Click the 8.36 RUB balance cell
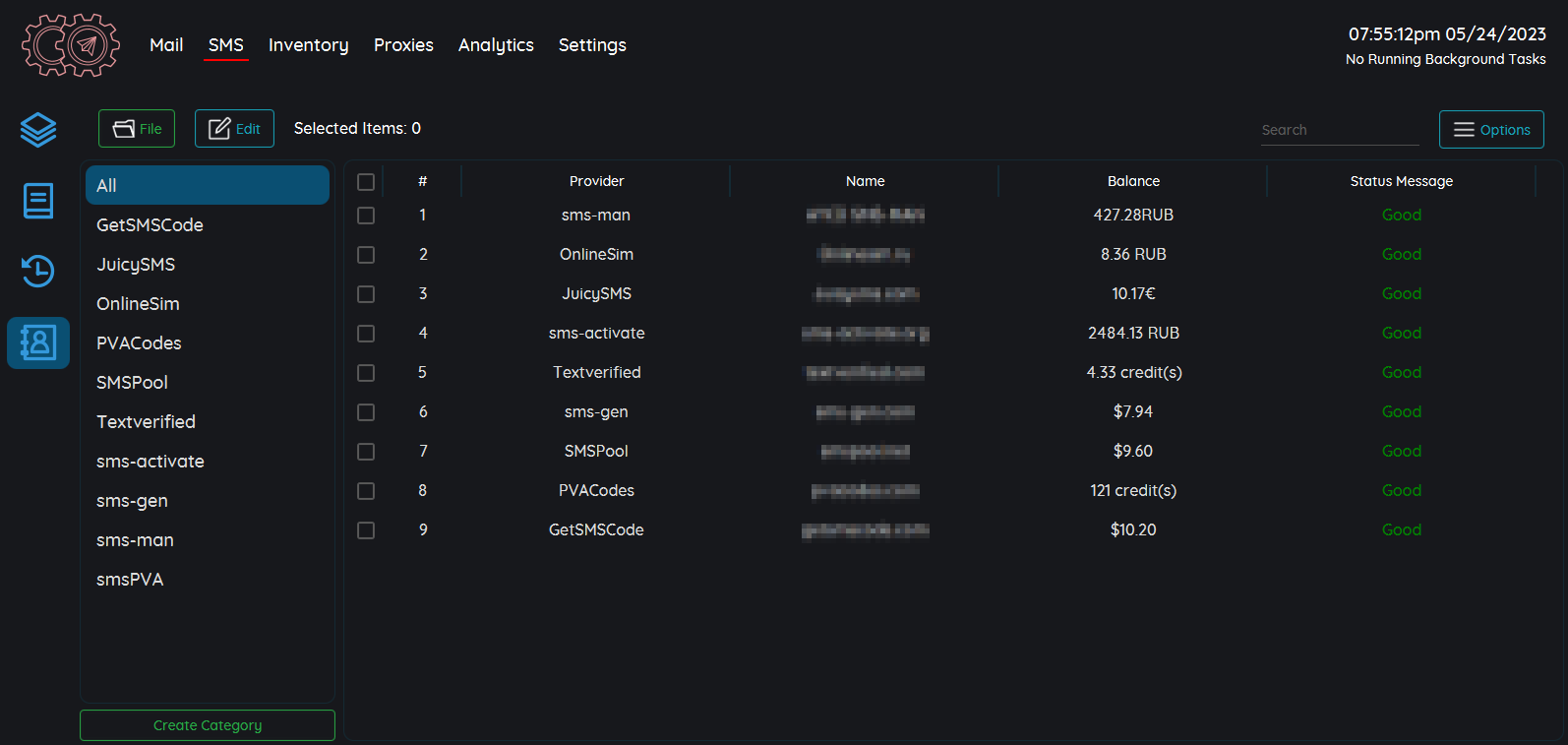The width and height of the screenshot is (1568, 745). coord(1133,254)
